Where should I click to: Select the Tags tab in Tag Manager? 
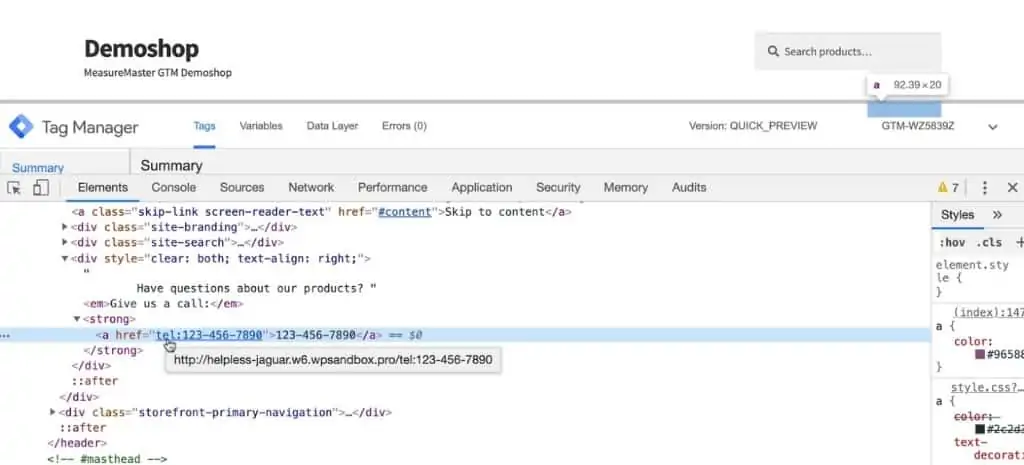[x=204, y=126]
